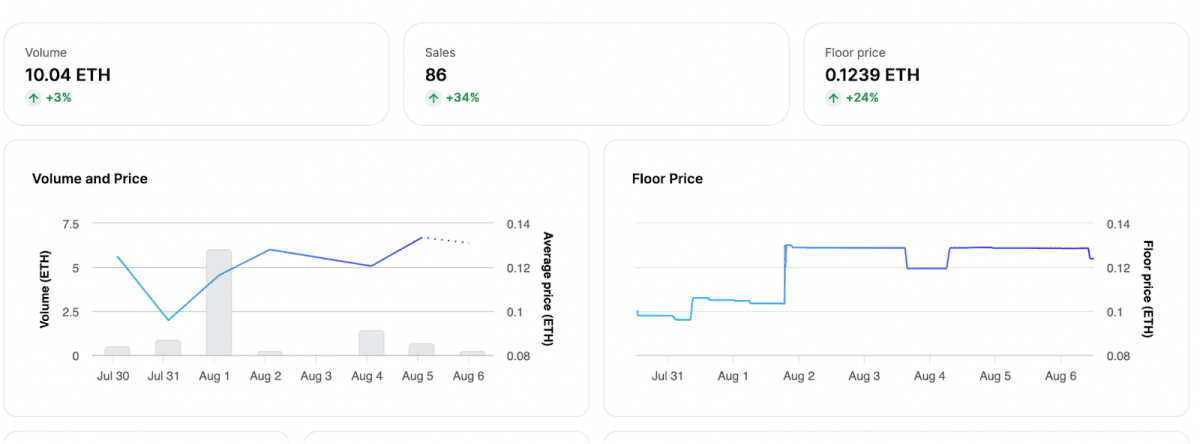Click the dotted projection line segment near Aug 6

(x=450, y=240)
